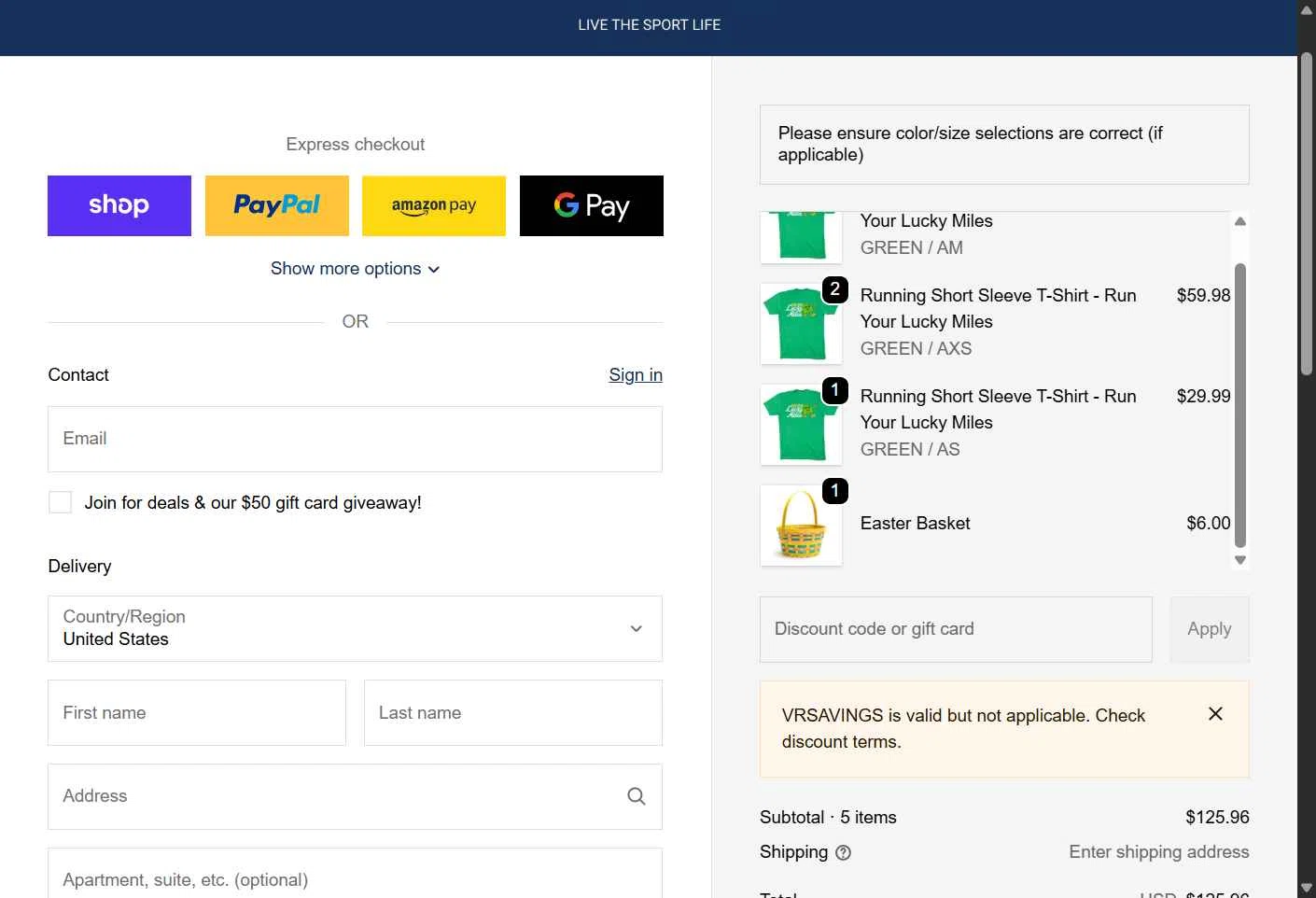Click the quantity badge on the GREEN / AS shirt
1316x898 pixels.
tap(835, 390)
